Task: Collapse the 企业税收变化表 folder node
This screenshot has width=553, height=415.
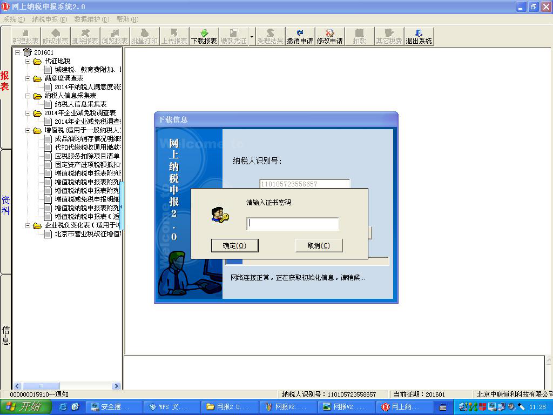Action: pos(28,225)
